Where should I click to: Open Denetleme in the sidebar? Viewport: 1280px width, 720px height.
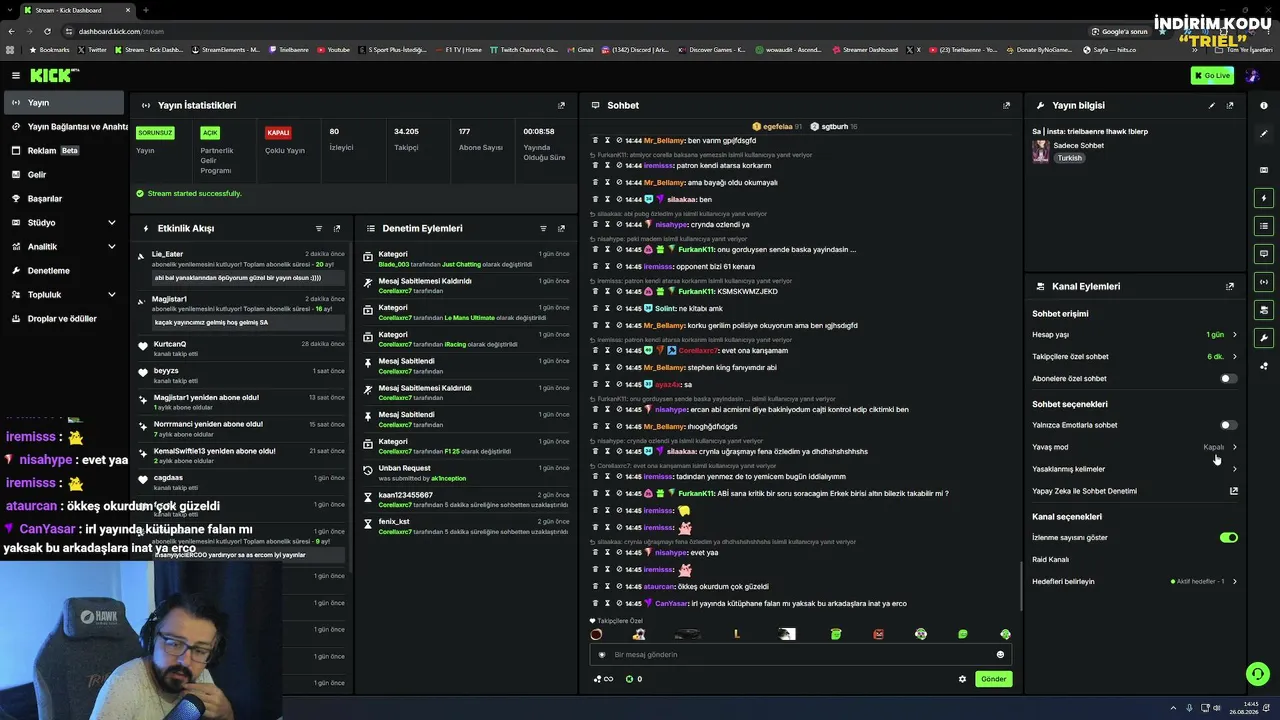pos(64,271)
